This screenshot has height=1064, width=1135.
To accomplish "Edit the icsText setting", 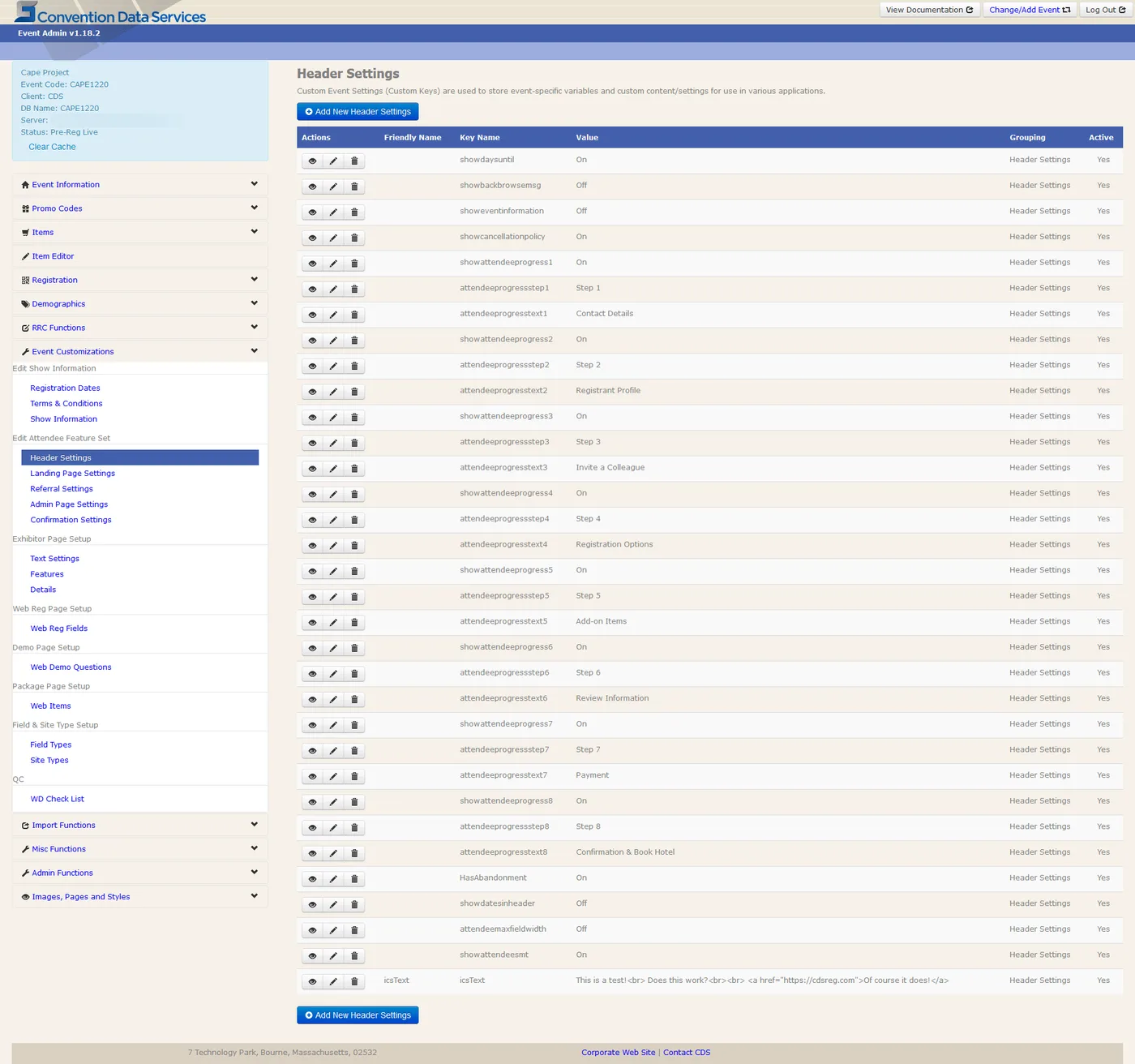I will click(x=333, y=982).
